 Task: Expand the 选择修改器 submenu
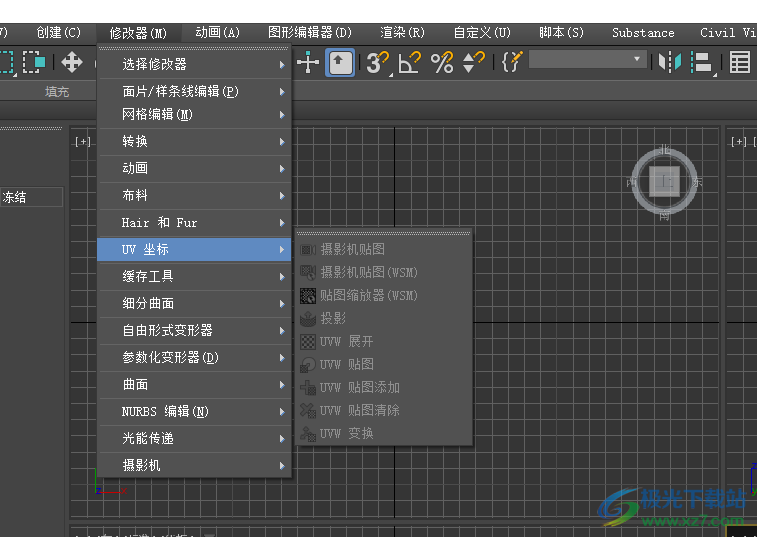coord(195,64)
